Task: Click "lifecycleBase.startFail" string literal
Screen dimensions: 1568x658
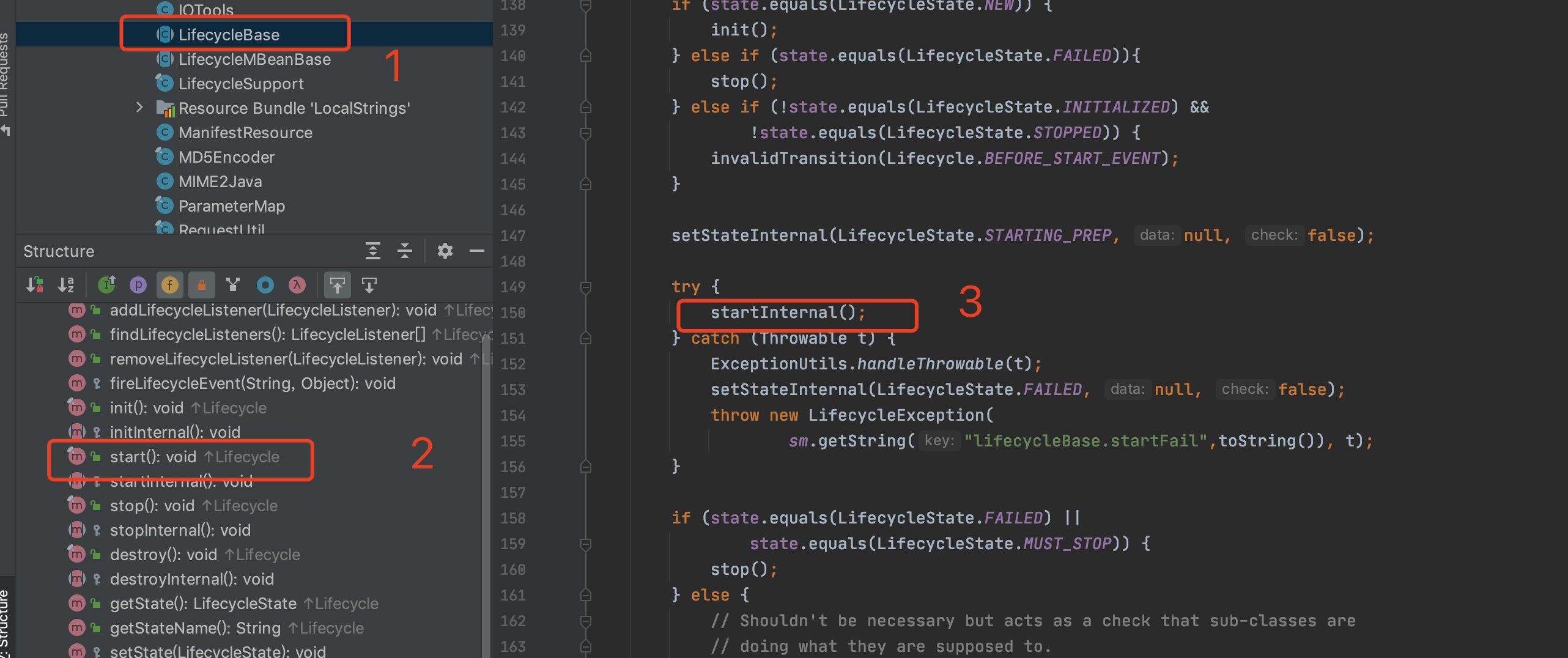Action: pos(1086,441)
